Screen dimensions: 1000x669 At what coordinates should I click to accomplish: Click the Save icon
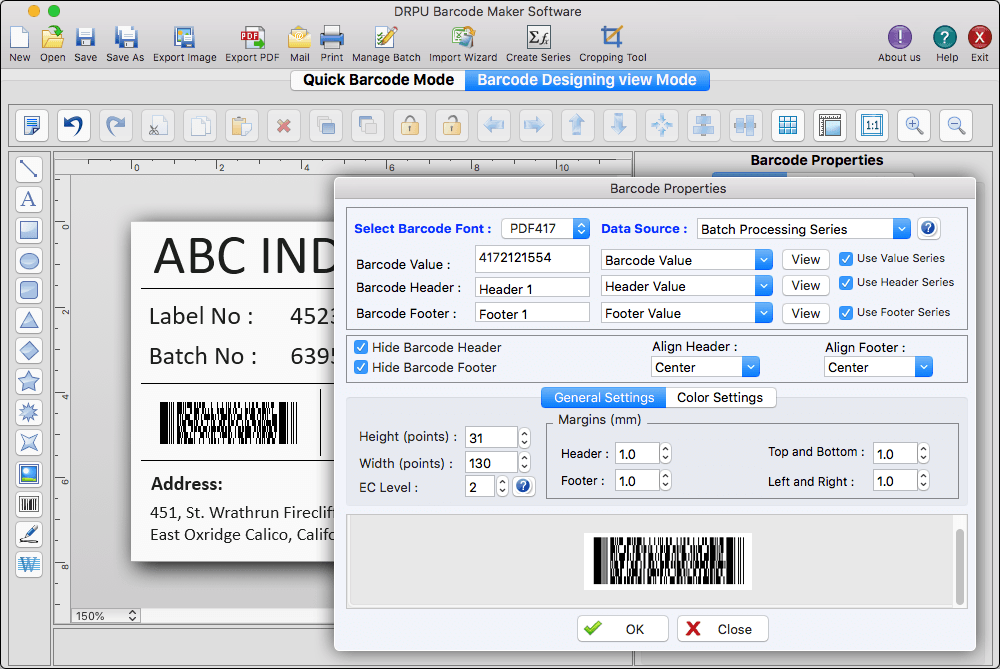tap(85, 38)
